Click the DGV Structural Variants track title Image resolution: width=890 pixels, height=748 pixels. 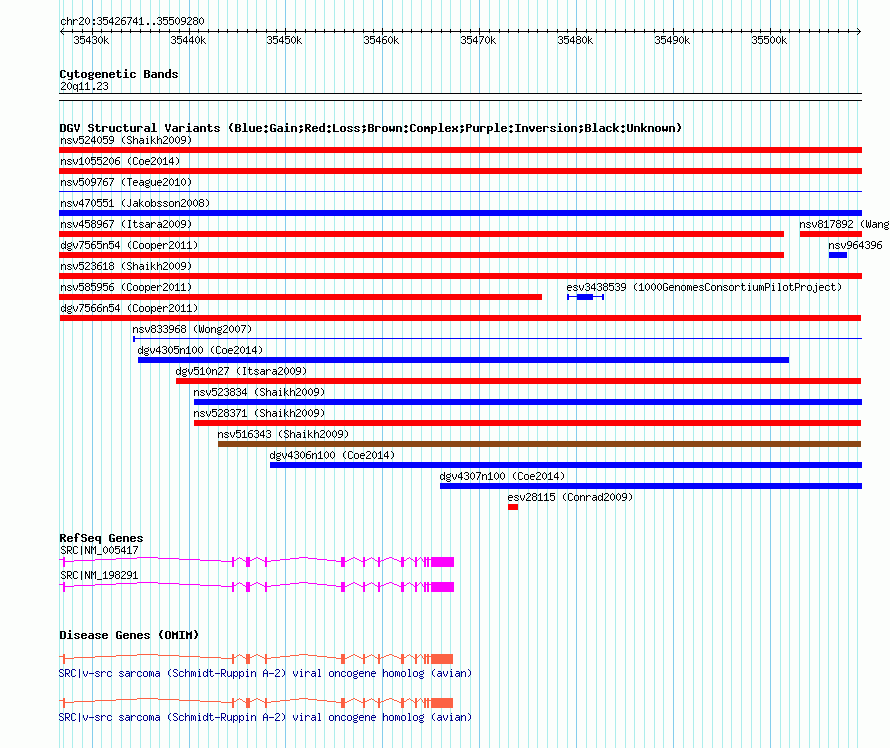[x=371, y=128]
